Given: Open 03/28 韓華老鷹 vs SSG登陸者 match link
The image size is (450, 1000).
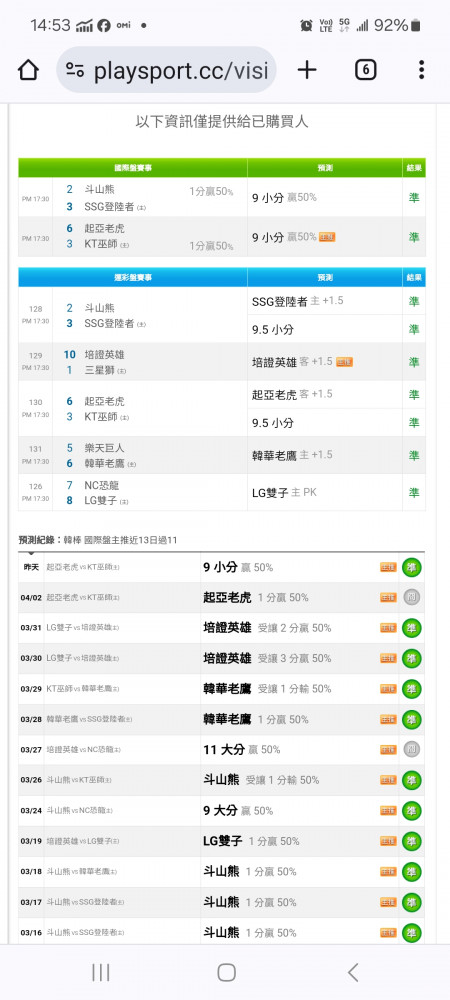Looking at the screenshot, I should pyautogui.click(x=89, y=719).
